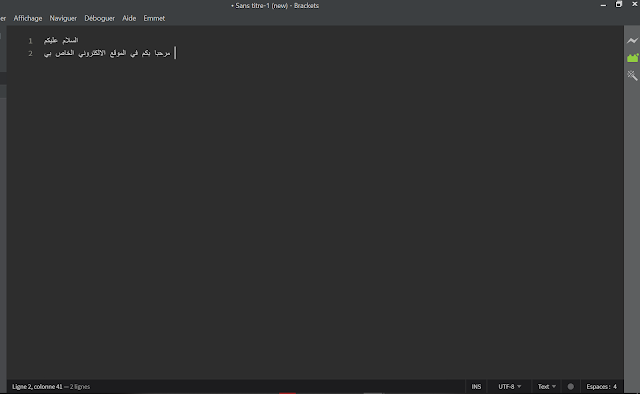This screenshot has height=394, width=640.
Task: Open the green Extension Manager icon
Action: [x=632, y=58]
